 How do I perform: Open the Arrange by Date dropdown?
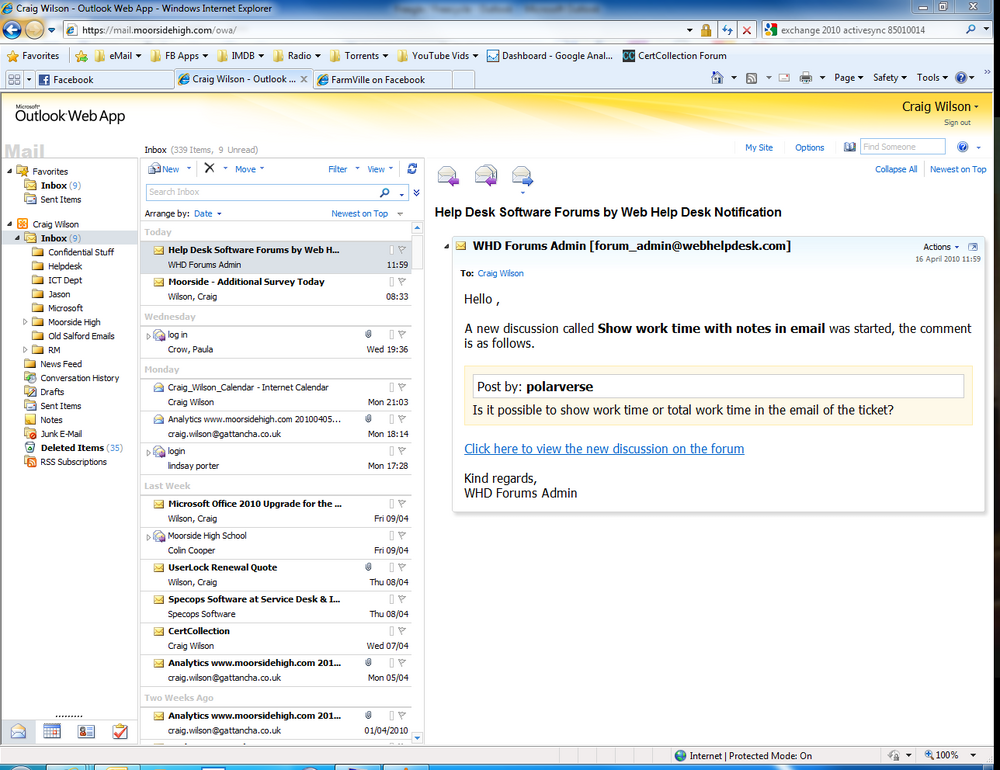point(208,214)
